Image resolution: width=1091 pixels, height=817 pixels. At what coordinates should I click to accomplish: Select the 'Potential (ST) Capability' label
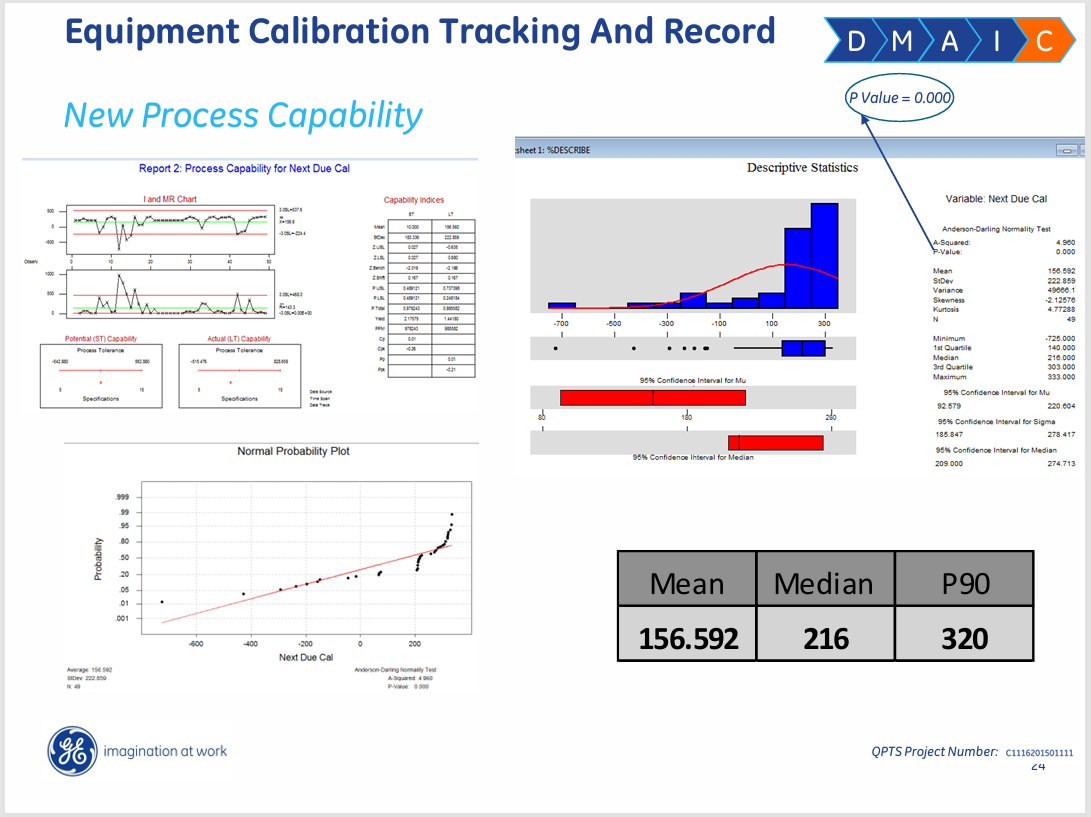coord(101,339)
